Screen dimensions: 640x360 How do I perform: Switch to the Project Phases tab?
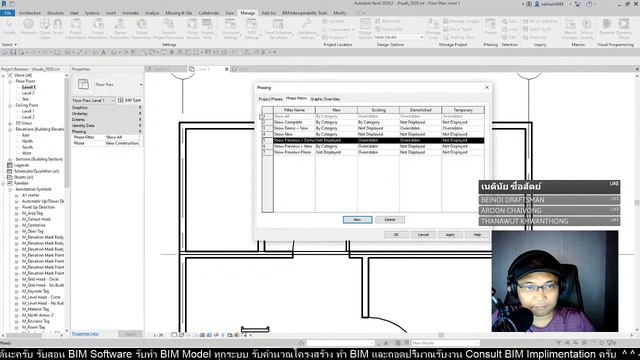(x=270, y=99)
